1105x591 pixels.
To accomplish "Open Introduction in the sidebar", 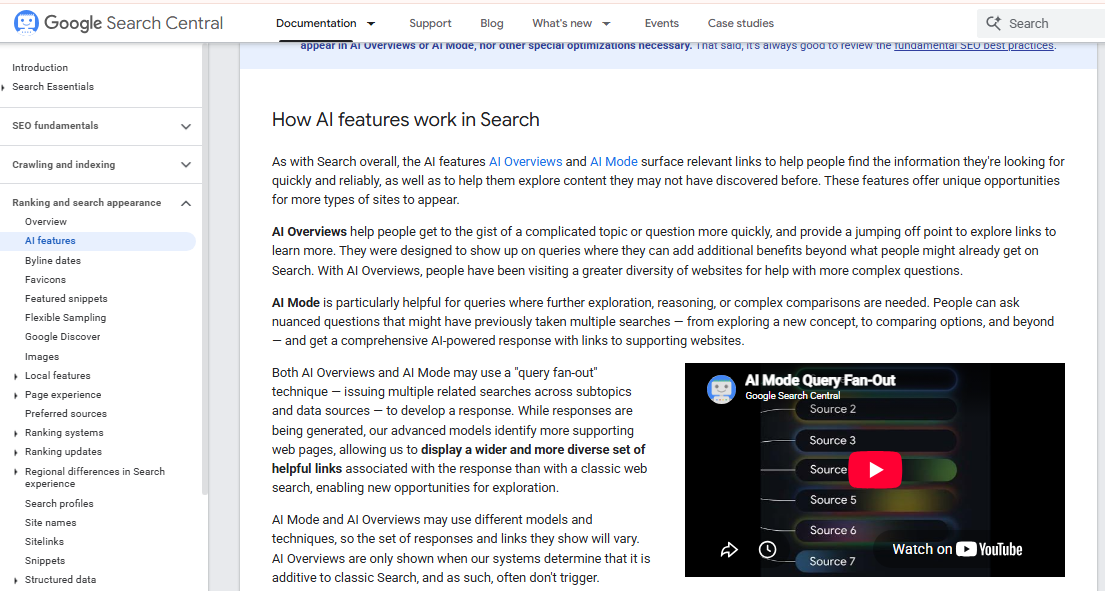I will point(40,68).
